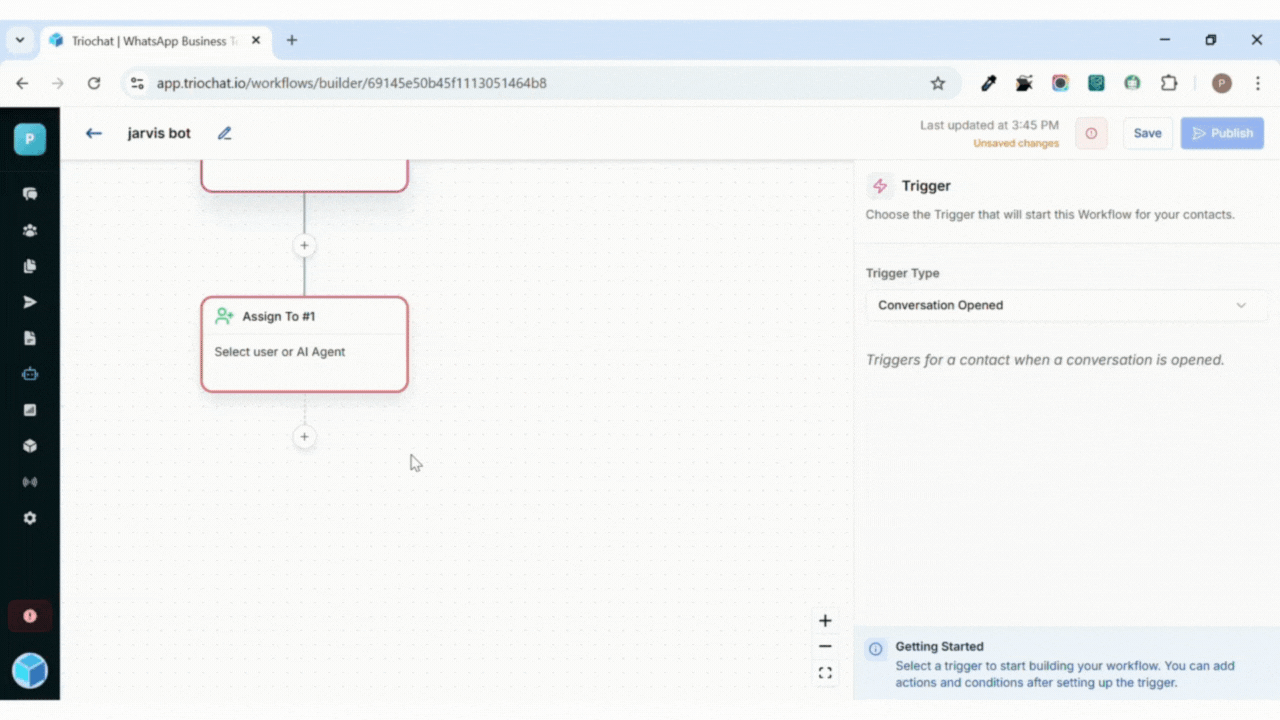Screen dimensions: 1280x720
Task: Open the media gallery icon in the sidebar
Action: coord(30,410)
